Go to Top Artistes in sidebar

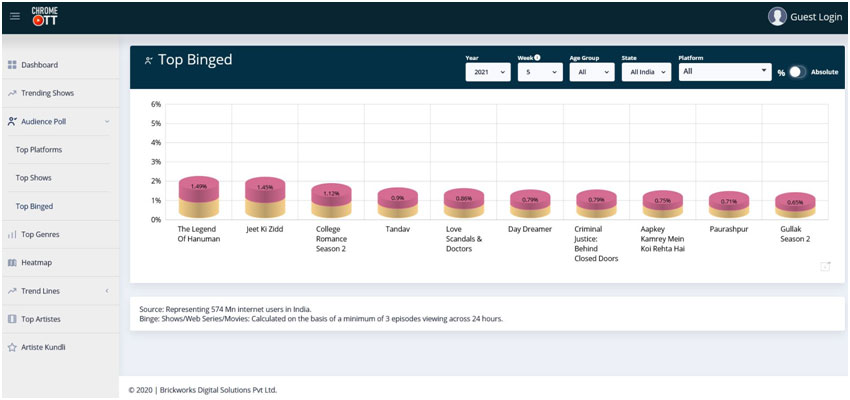coord(41,319)
